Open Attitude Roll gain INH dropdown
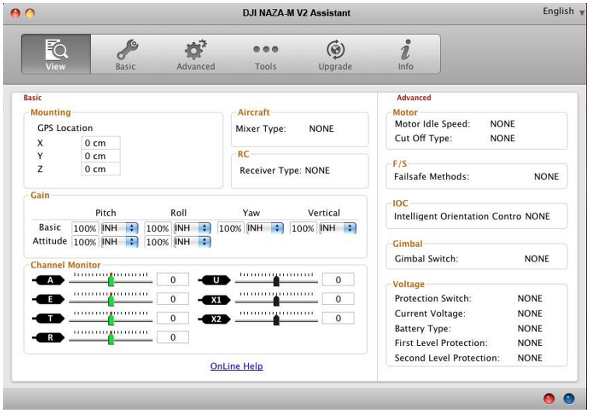The image size is (590, 412). pos(192,242)
